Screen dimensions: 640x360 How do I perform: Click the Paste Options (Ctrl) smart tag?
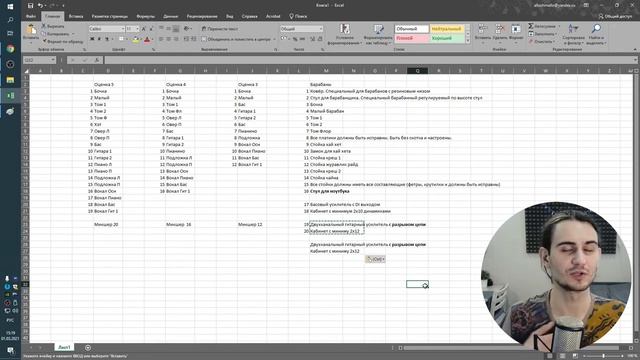[x=375, y=259]
